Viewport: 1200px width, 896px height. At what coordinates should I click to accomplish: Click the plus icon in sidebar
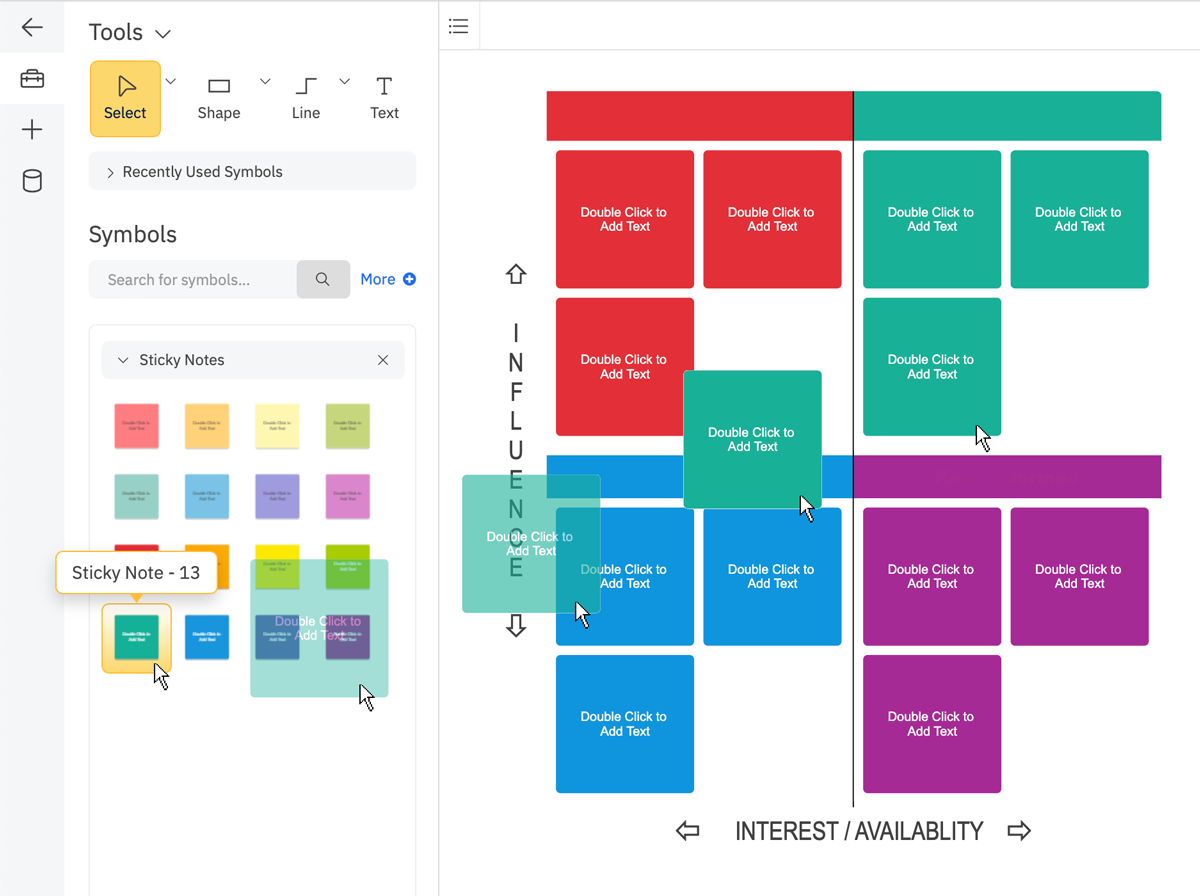[x=32, y=130]
